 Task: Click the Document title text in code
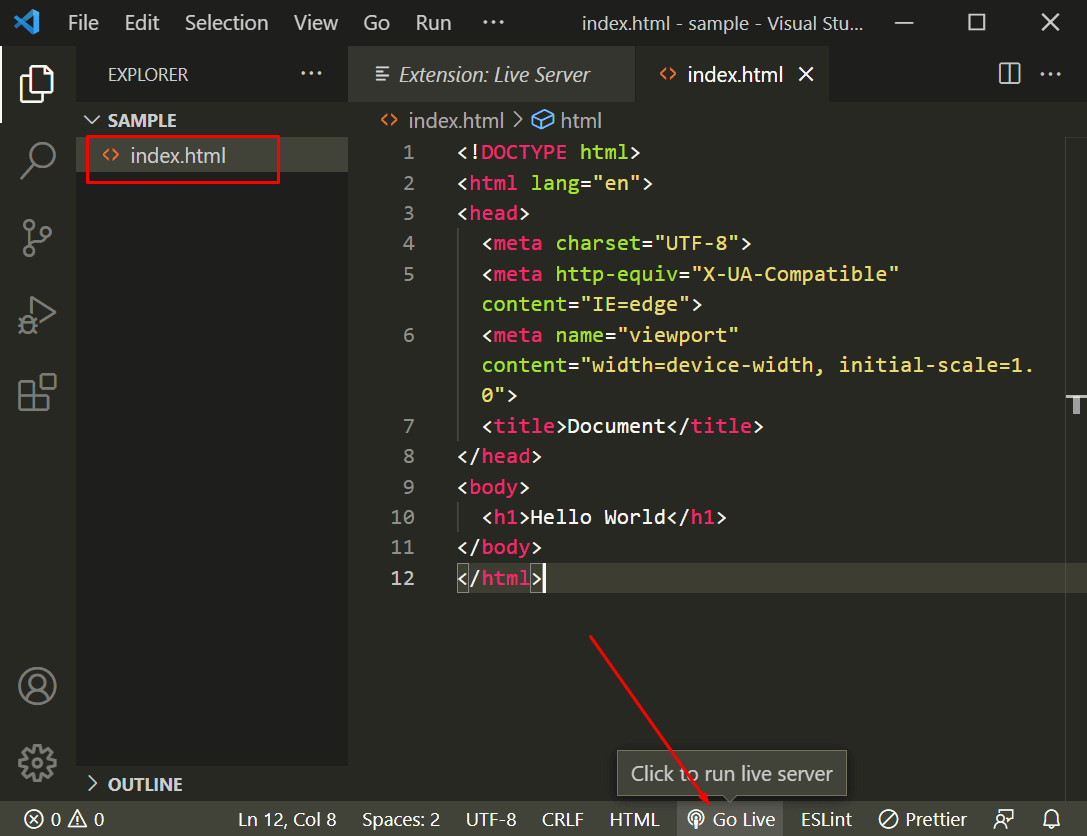616,426
